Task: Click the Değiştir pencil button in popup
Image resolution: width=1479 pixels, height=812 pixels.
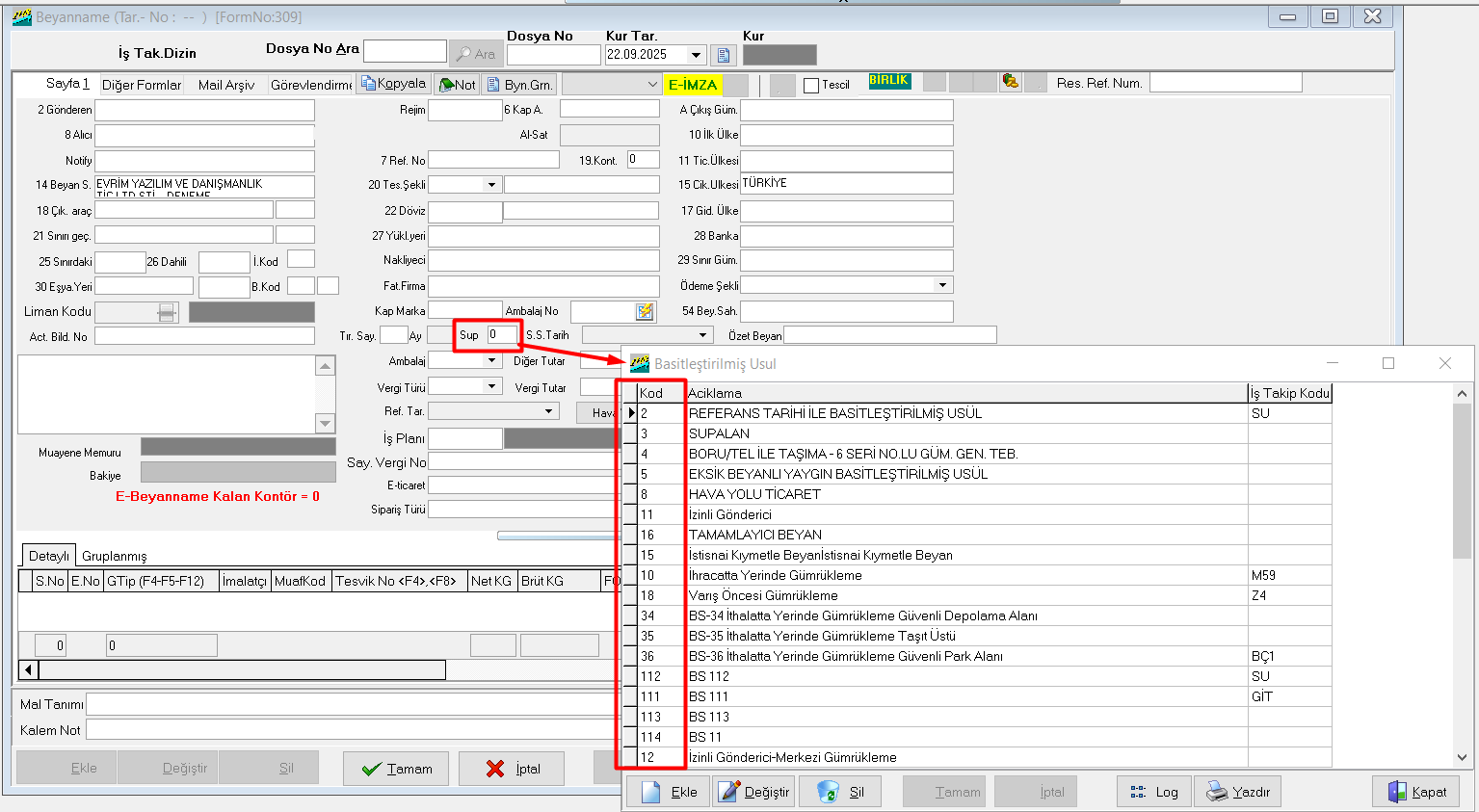Action: tap(753, 792)
